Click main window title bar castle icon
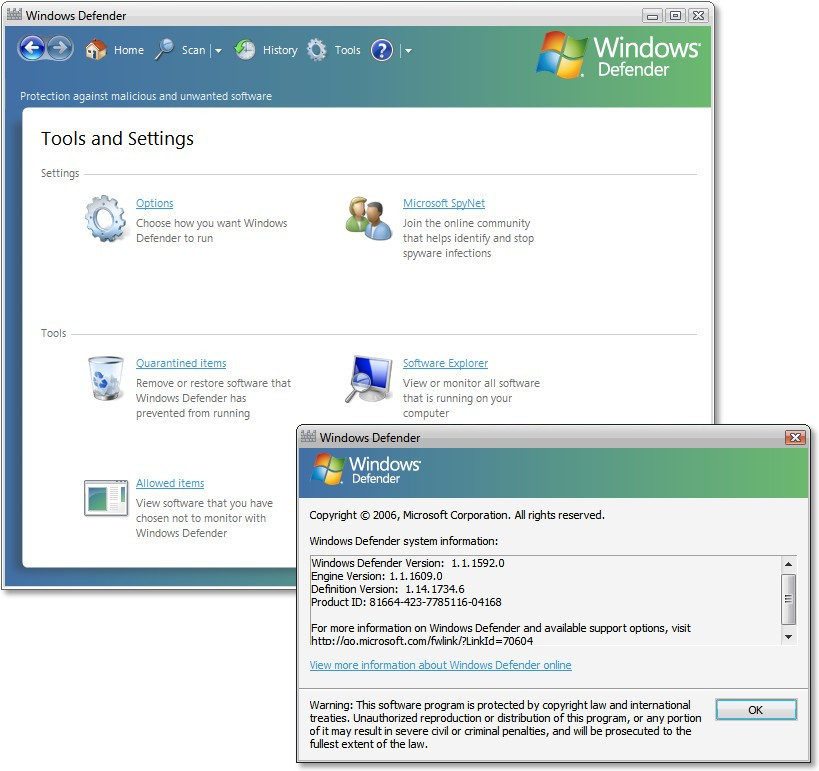Screen dimensions: 819x771 (14, 15)
